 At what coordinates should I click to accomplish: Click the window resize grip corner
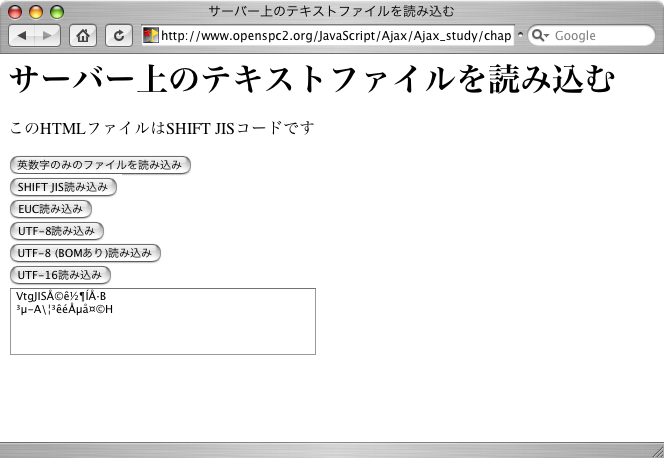click(x=655, y=449)
